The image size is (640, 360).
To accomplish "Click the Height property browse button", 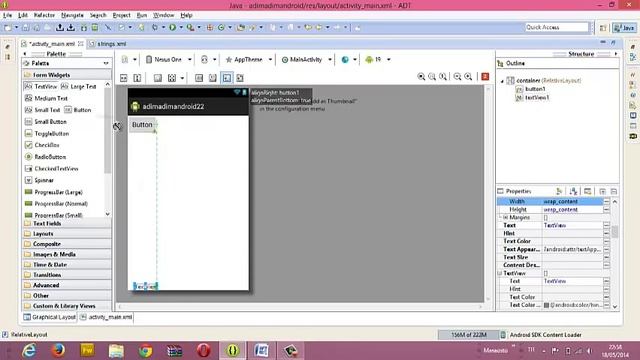I will coord(606,209).
